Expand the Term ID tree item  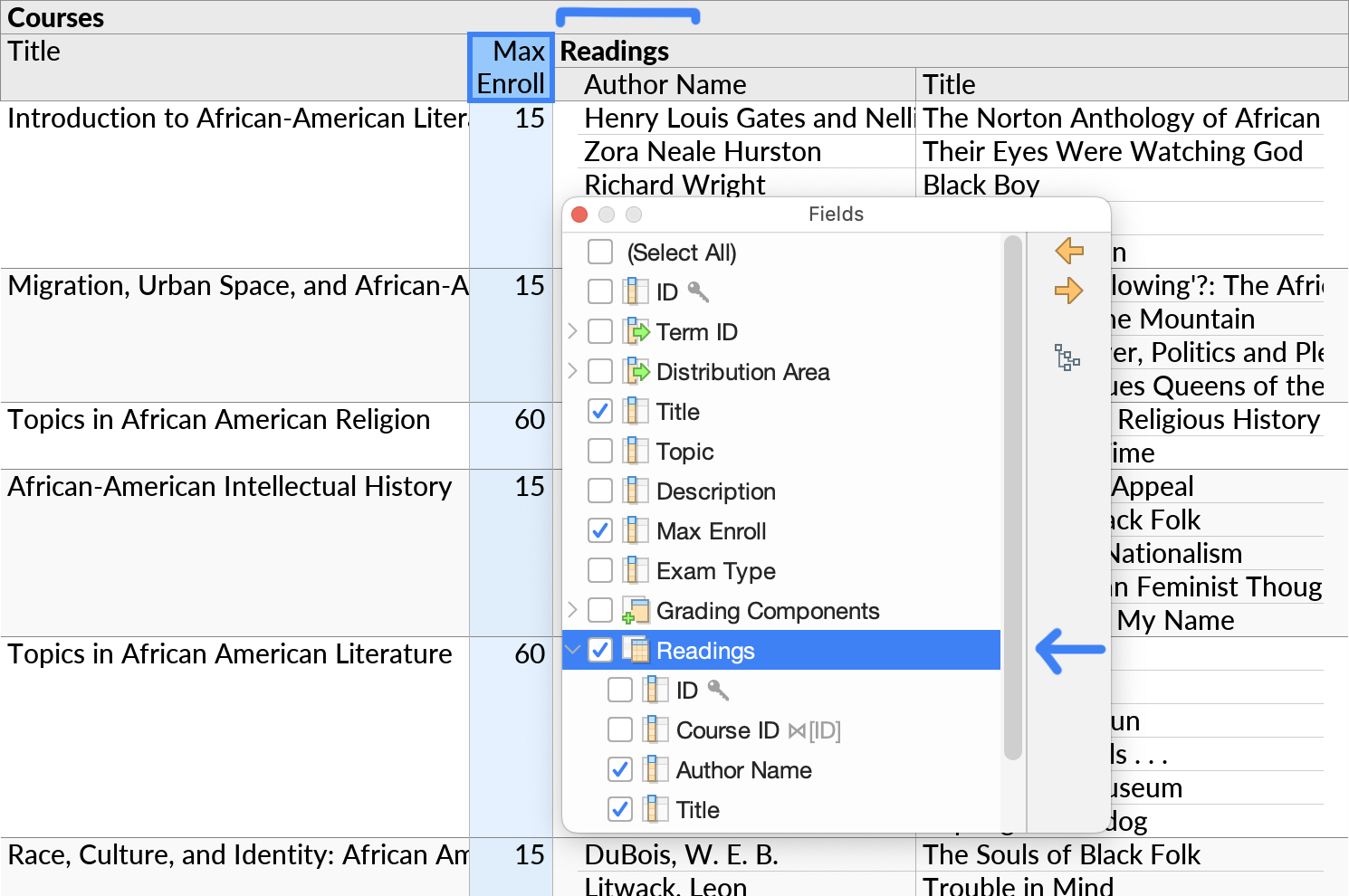click(573, 331)
